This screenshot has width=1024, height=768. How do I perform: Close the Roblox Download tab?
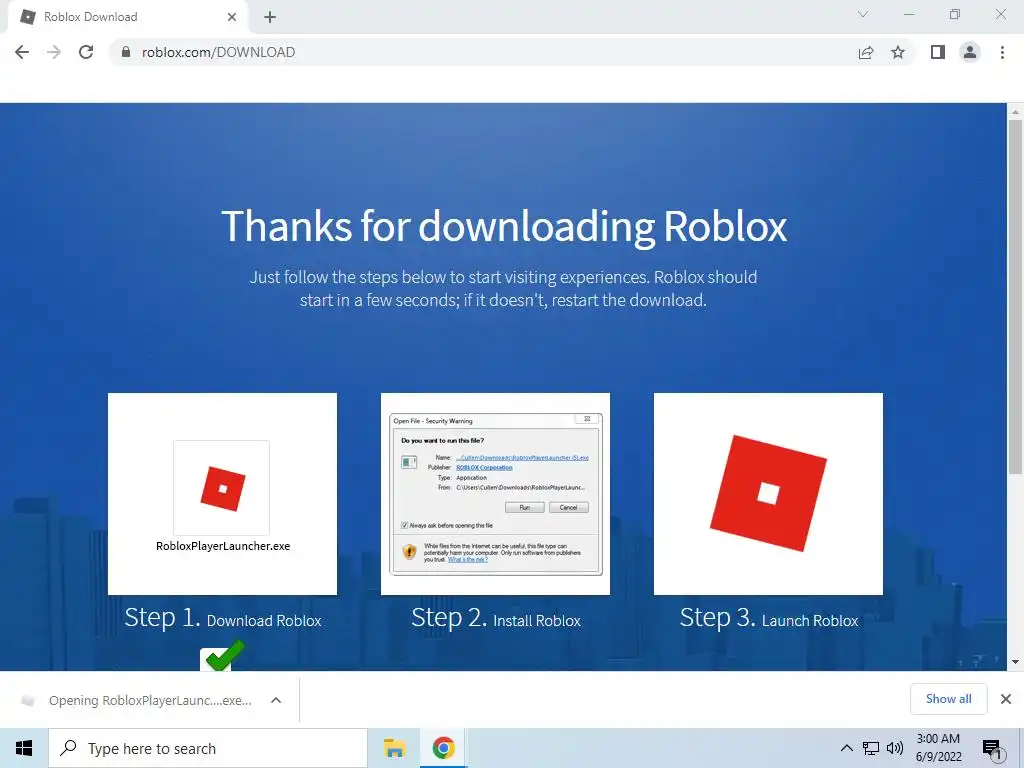point(232,17)
